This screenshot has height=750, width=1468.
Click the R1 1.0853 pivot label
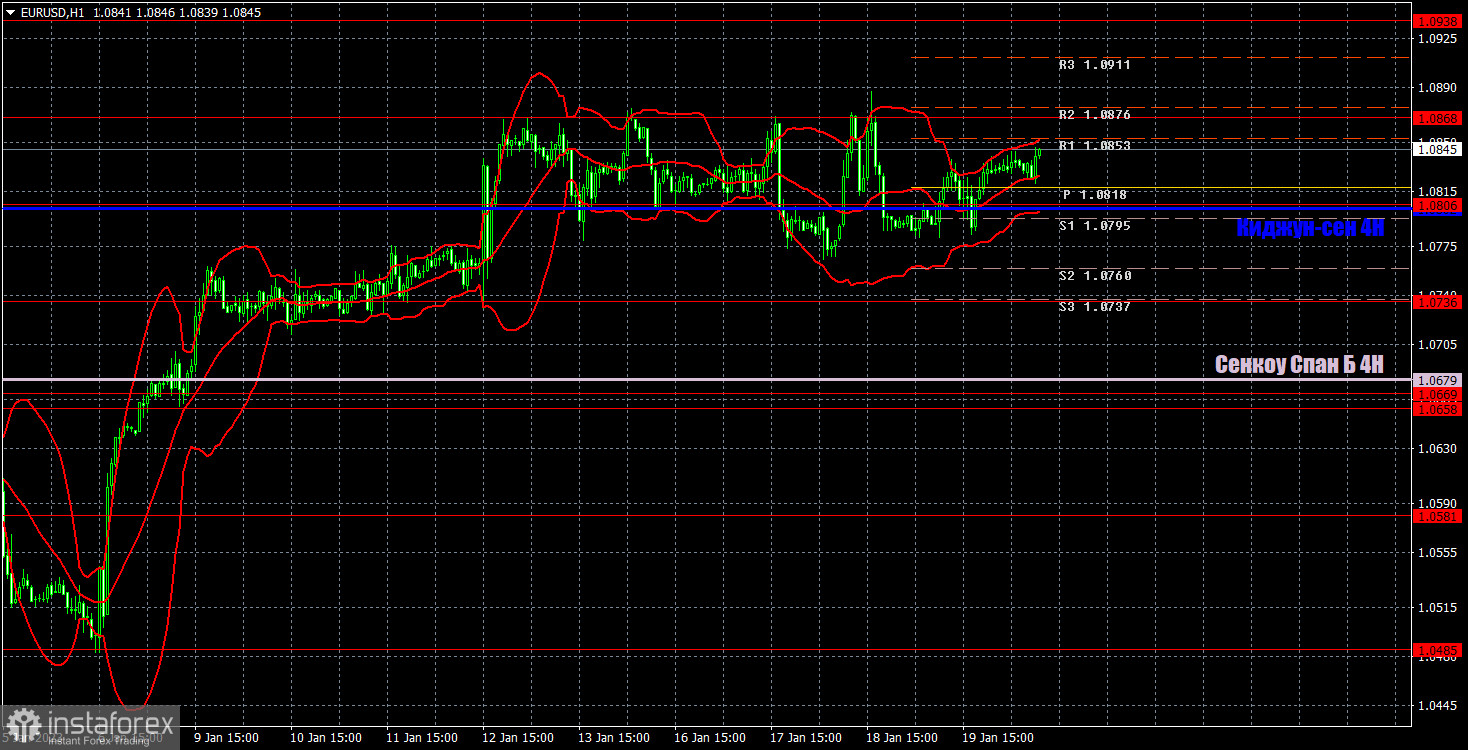pos(1094,146)
